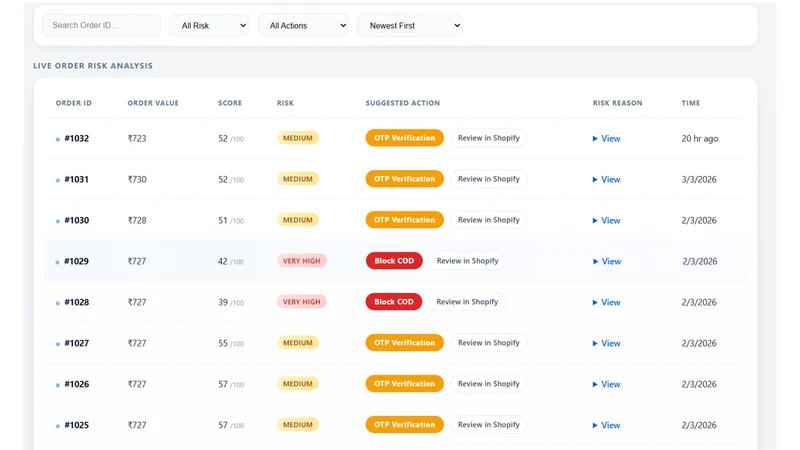
Task: Click the 39 /100 score for order #1028
Action: [231, 302]
